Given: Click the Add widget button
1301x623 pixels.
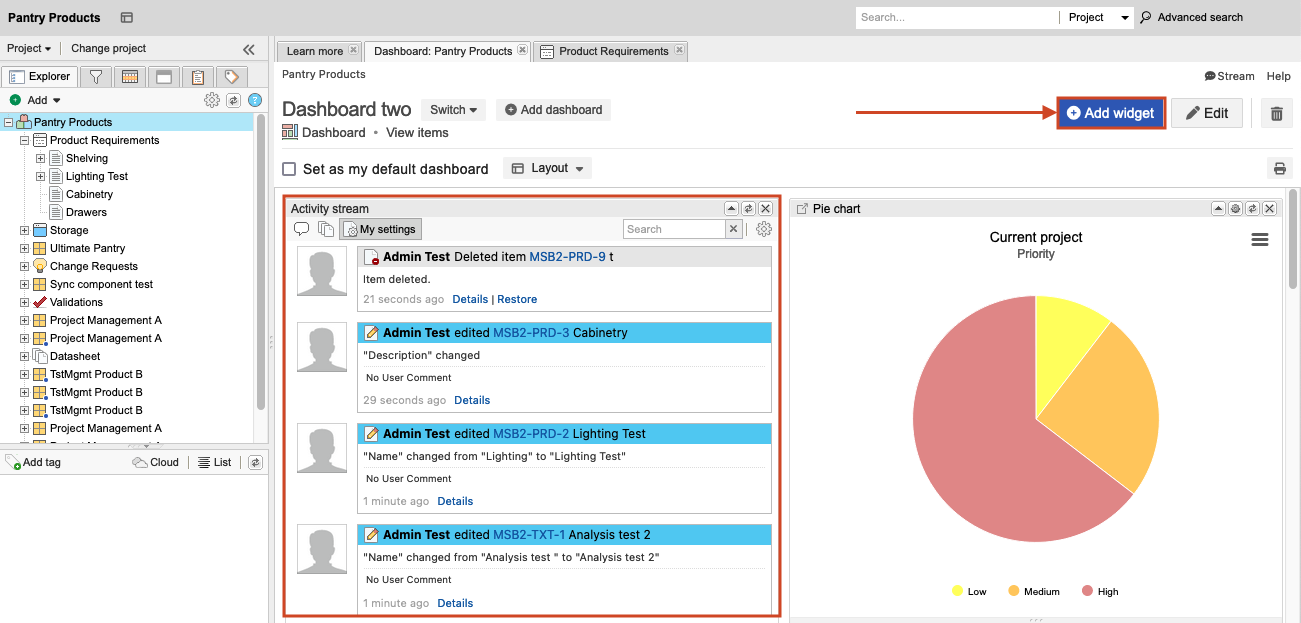Looking at the screenshot, I should point(1110,113).
